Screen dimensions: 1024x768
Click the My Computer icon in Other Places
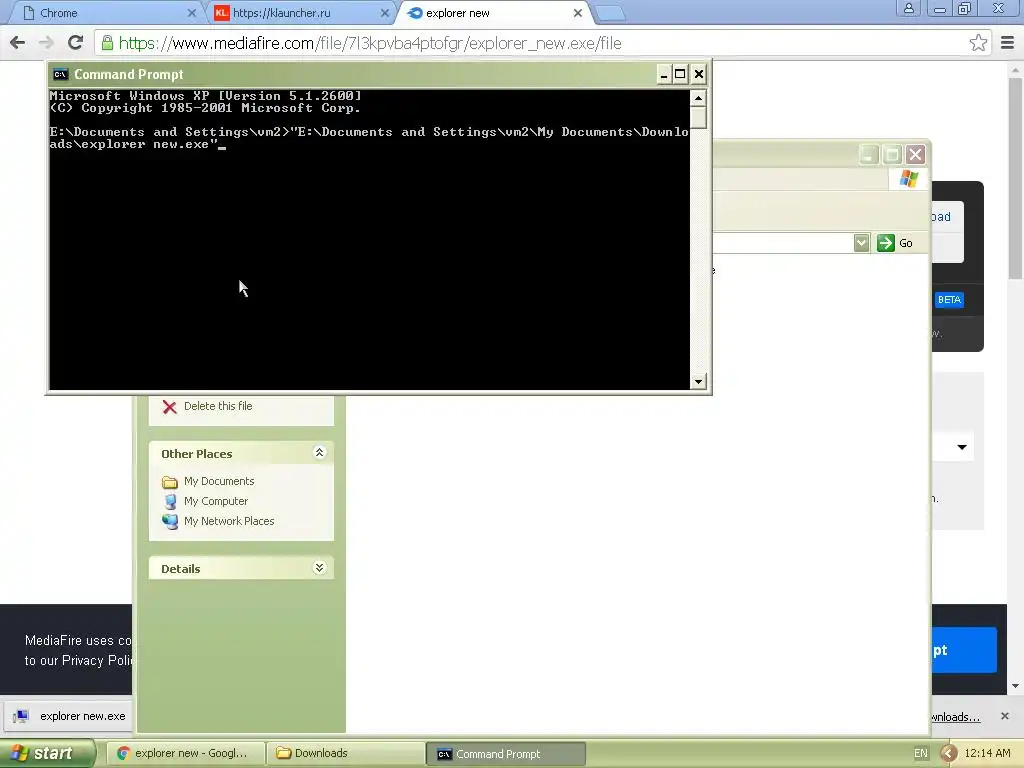point(170,502)
